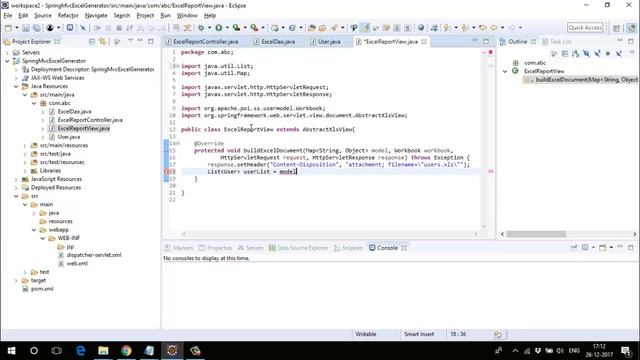Image resolution: width=640 pixels, height=360 pixels.
Task: Click the Open Console icon
Action: pos(603,248)
